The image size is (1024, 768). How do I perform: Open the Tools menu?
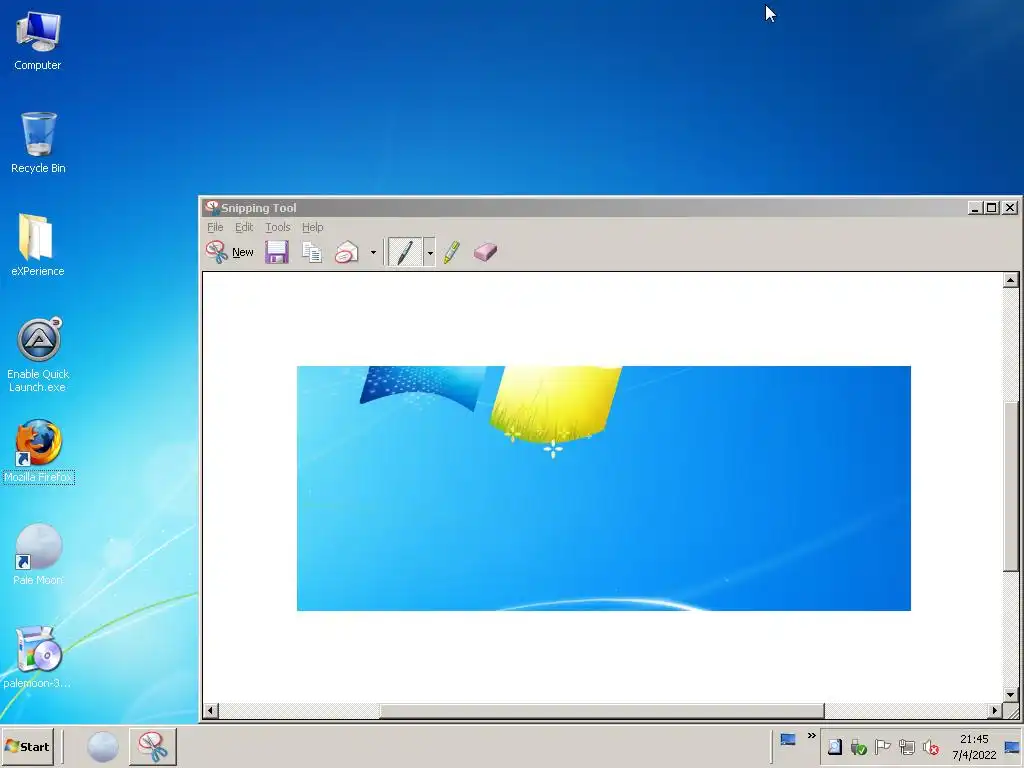tap(278, 227)
